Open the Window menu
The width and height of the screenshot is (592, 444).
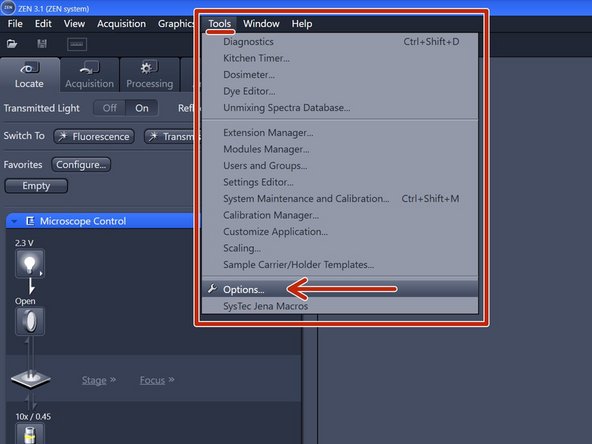click(x=261, y=24)
